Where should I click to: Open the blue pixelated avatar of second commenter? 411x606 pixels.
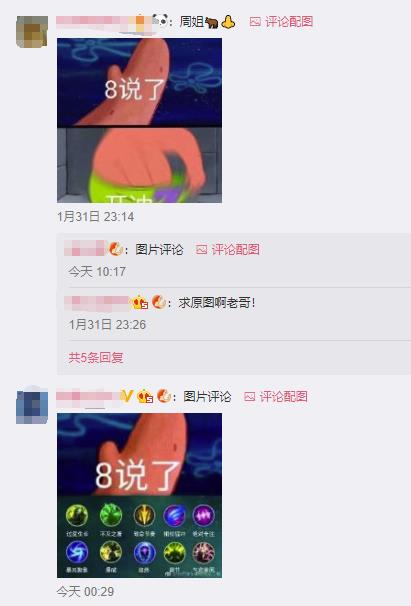pyautogui.click(x=32, y=407)
